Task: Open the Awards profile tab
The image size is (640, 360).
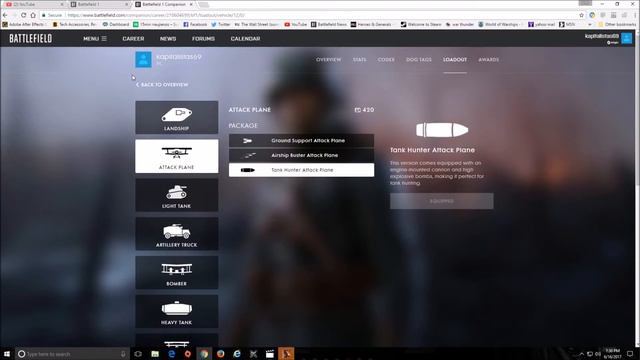Action: (x=489, y=60)
